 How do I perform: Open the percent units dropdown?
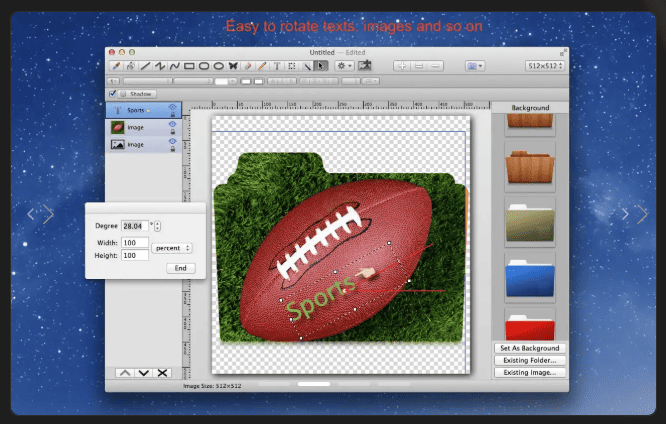tap(172, 248)
